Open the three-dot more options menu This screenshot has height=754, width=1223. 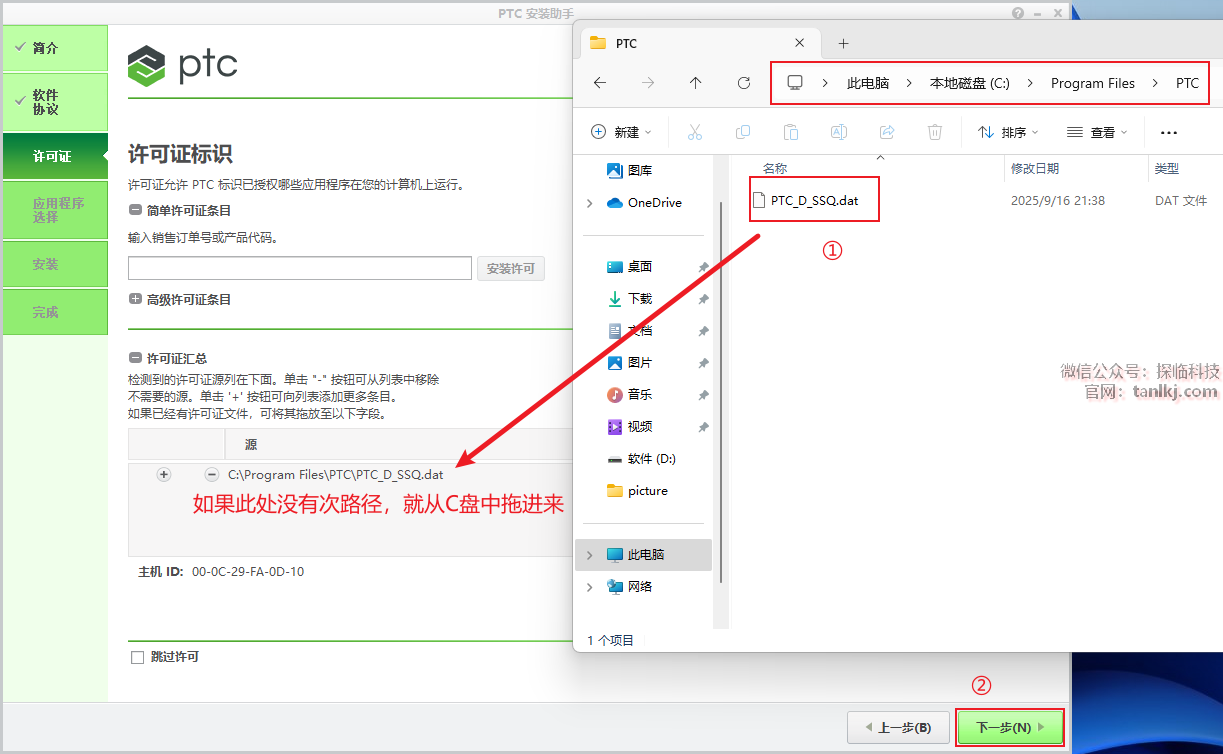(1168, 132)
